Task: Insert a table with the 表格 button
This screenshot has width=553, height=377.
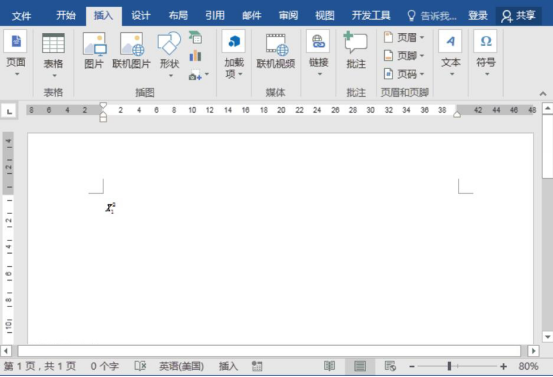Action: click(x=53, y=55)
